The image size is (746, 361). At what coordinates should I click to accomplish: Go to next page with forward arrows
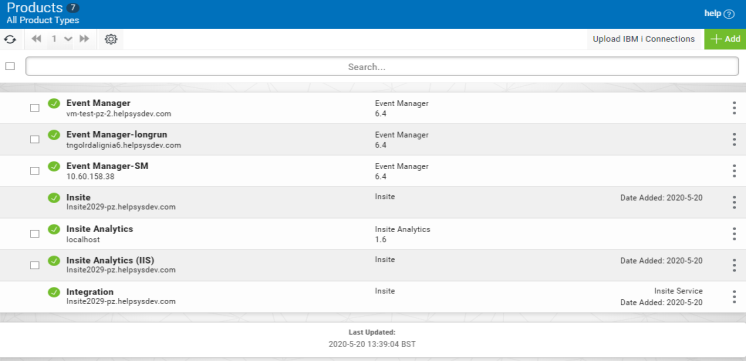(84, 39)
